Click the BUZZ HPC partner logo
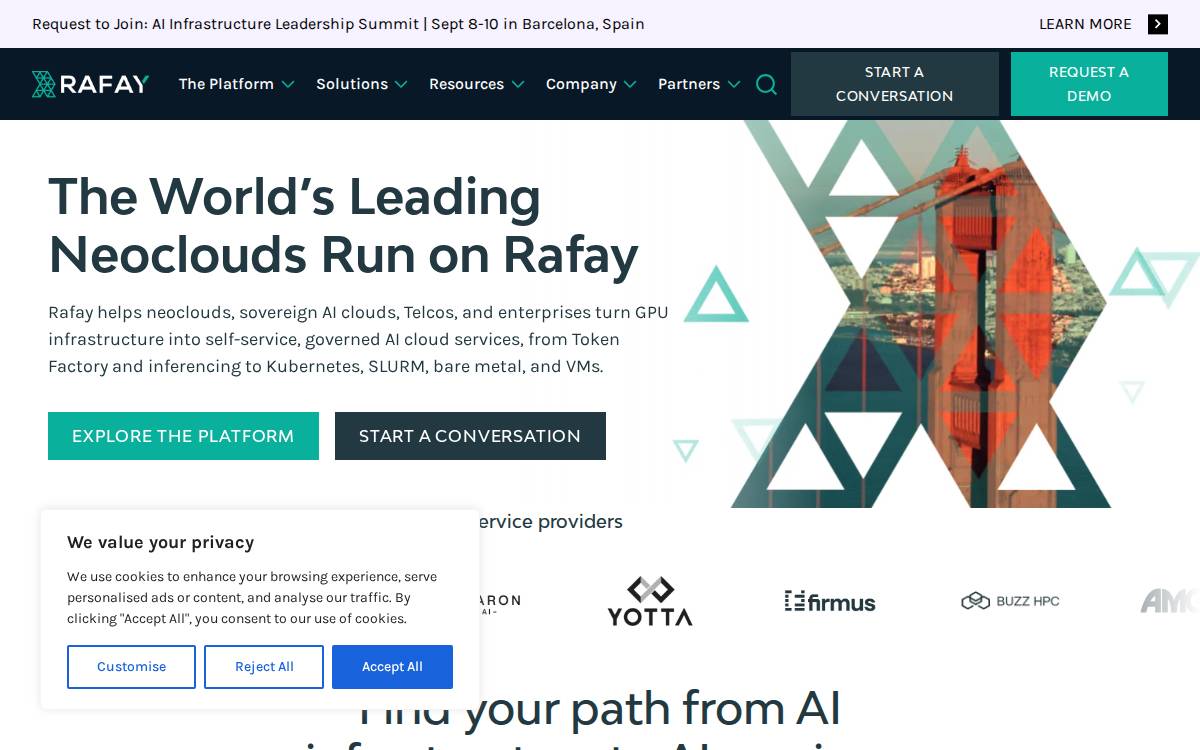Screen dimensions: 1200x750 click(x=1010, y=601)
